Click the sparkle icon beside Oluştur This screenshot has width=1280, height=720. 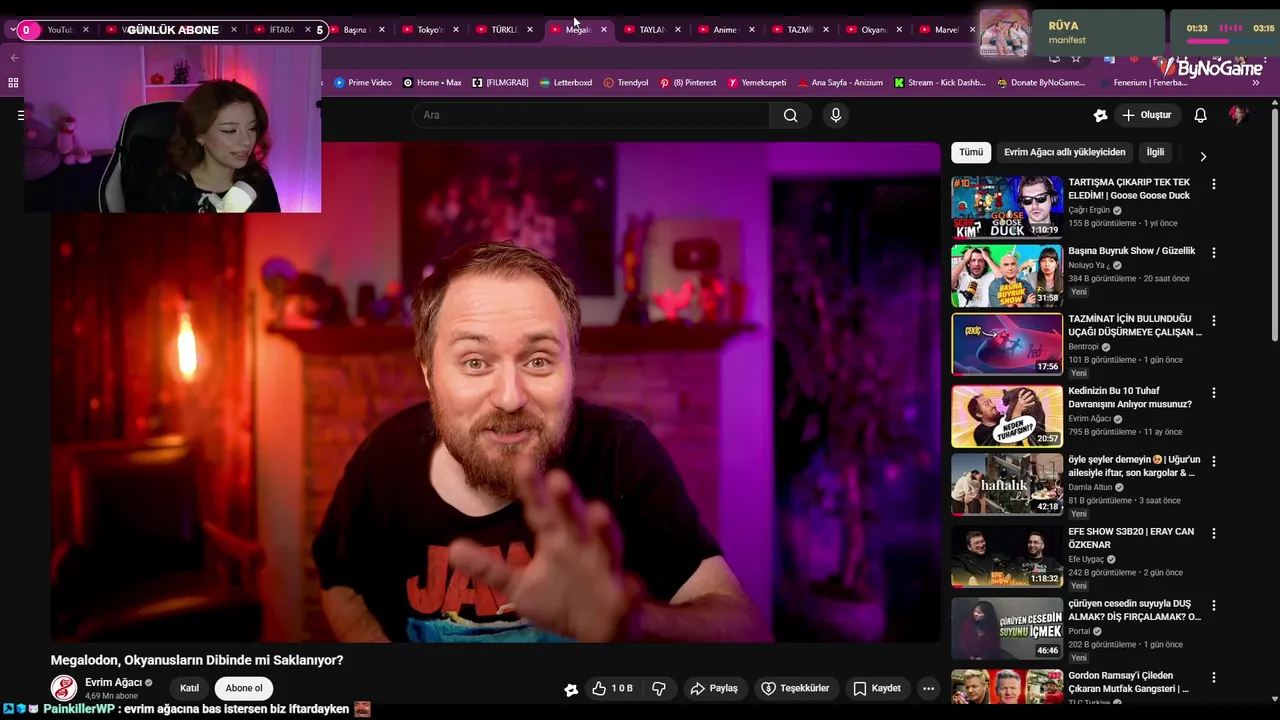[1100, 115]
